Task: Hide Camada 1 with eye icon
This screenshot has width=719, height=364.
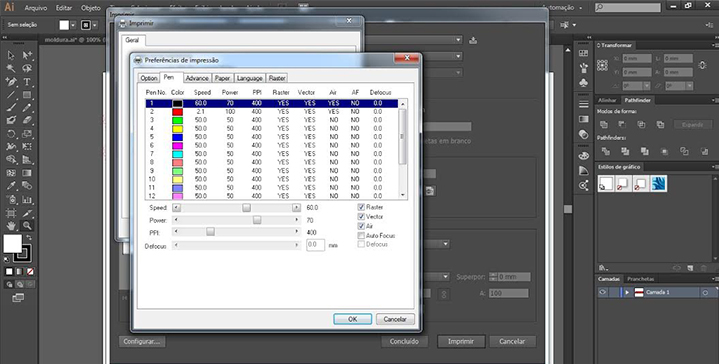Action: 603,292
